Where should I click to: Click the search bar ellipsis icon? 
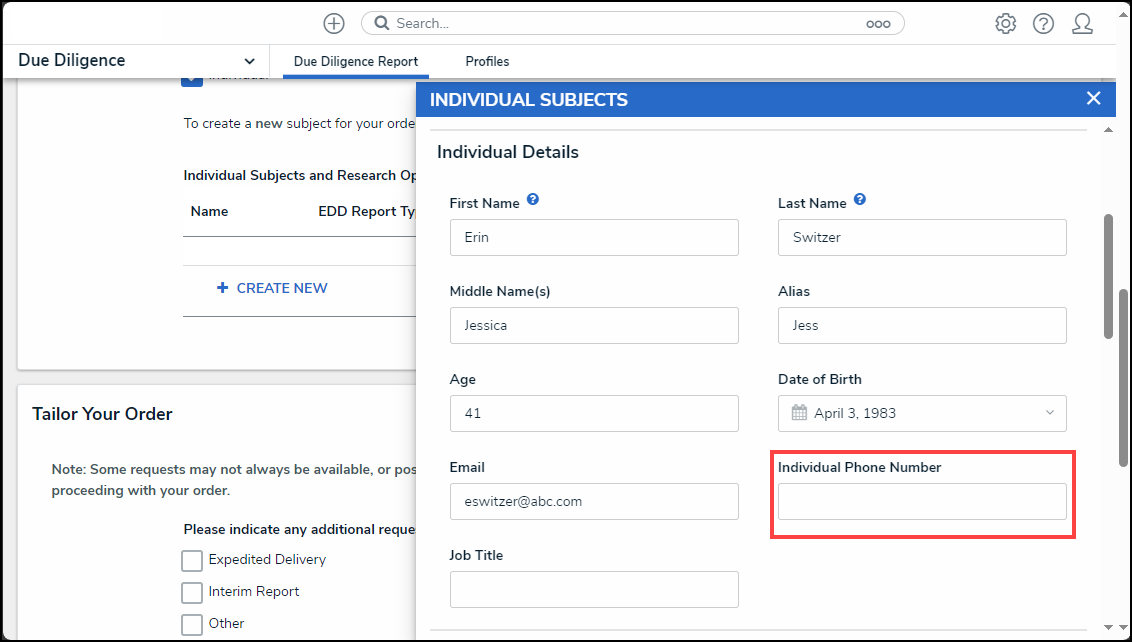(878, 24)
